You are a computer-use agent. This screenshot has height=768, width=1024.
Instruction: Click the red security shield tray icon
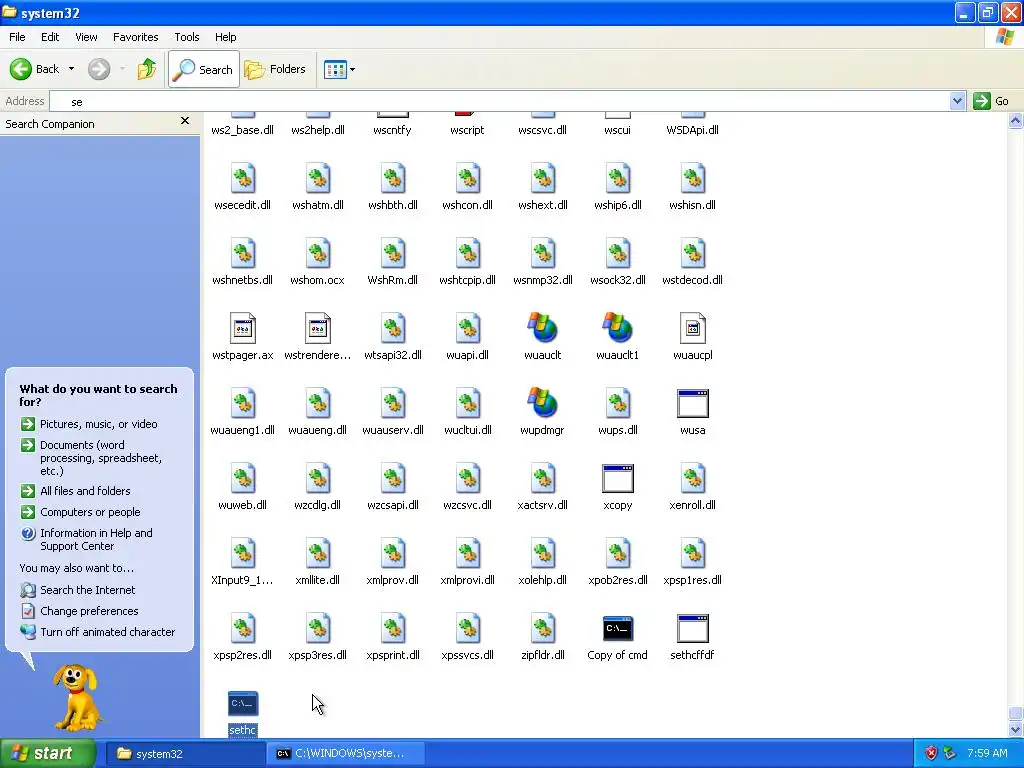point(931,753)
